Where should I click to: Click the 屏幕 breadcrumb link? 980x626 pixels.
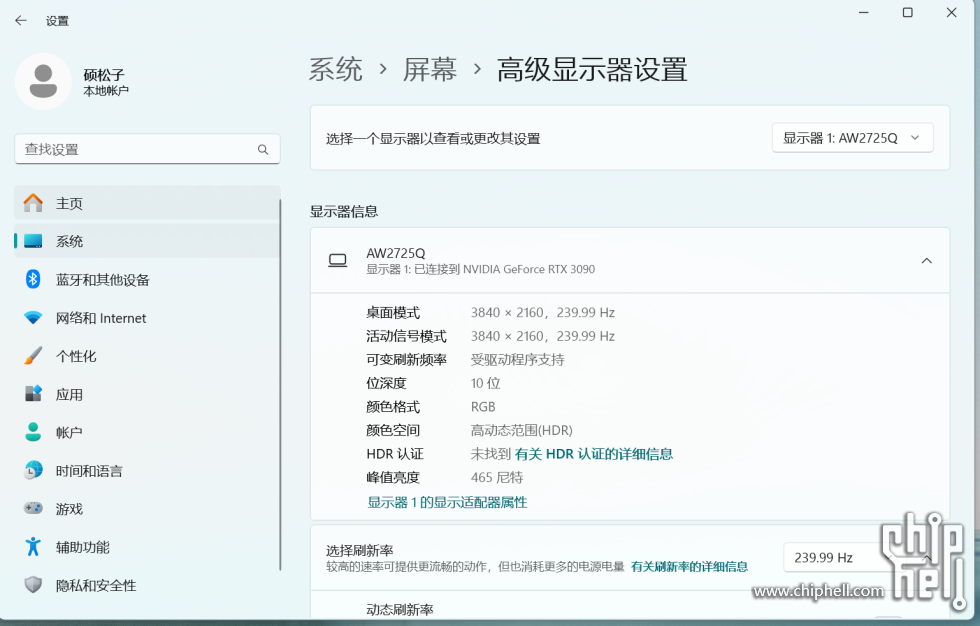coord(429,69)
